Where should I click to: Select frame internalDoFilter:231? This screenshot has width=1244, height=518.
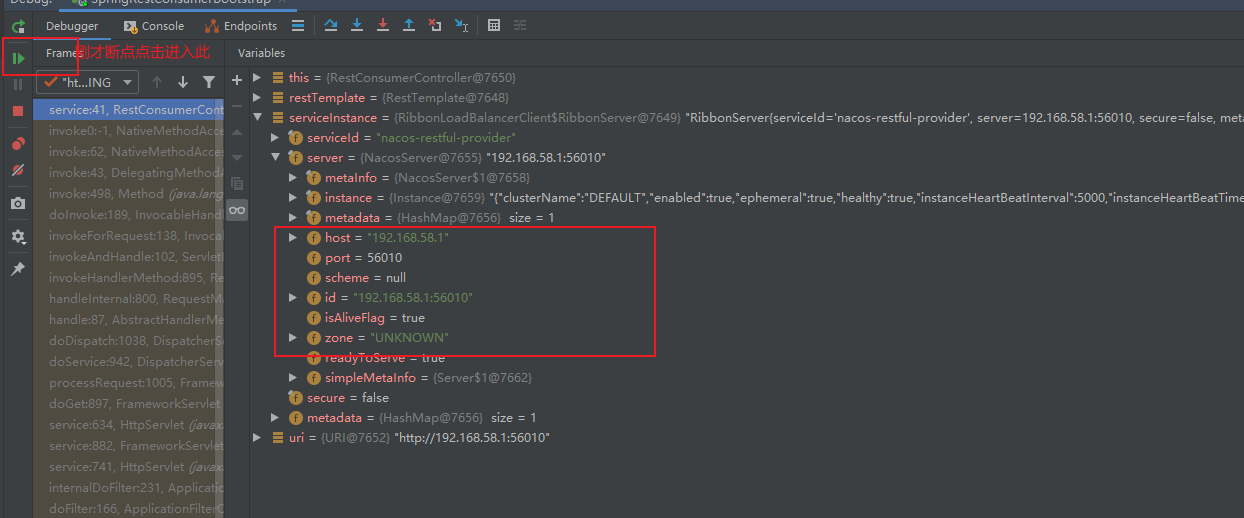point(128,488)
